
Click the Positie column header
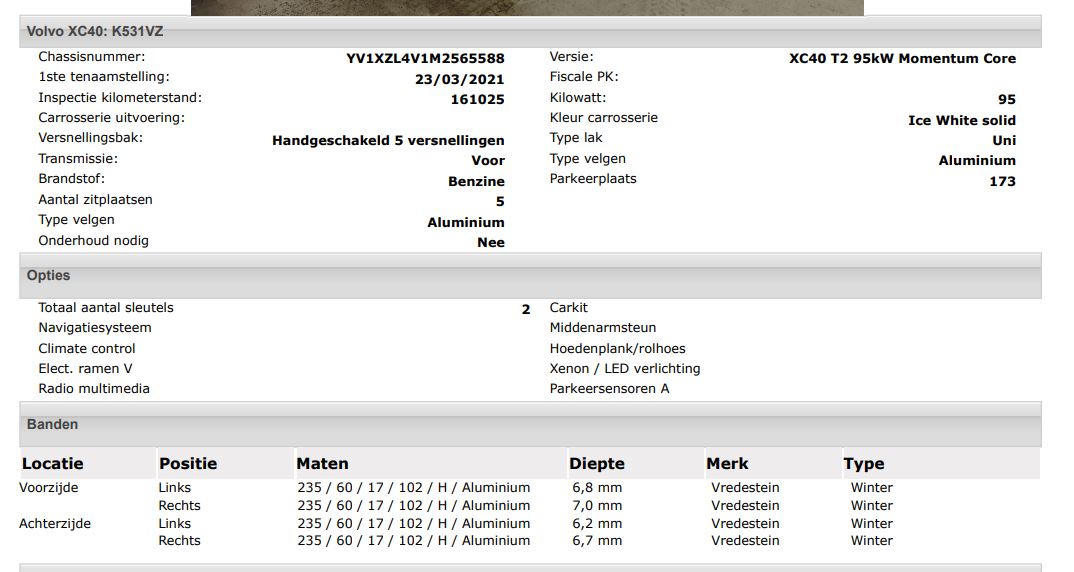coord(187,463)
